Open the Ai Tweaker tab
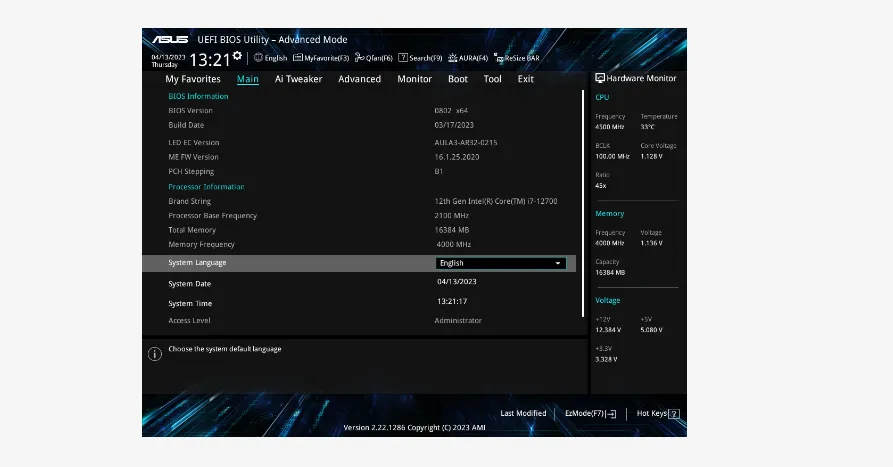This screenshot has width=893, height=467. tap(298, 79)
